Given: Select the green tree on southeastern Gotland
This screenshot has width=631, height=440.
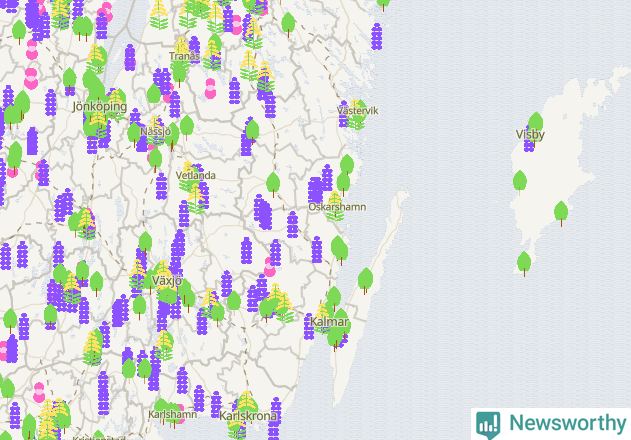Looking at the screenshot, I should point(561,213).
